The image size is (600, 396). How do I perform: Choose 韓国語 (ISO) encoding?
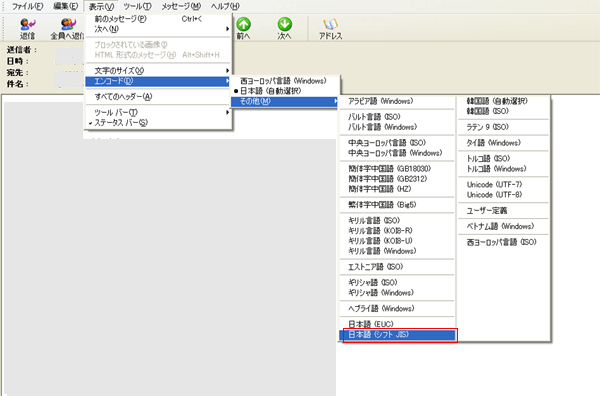click(x=504, y=111)
